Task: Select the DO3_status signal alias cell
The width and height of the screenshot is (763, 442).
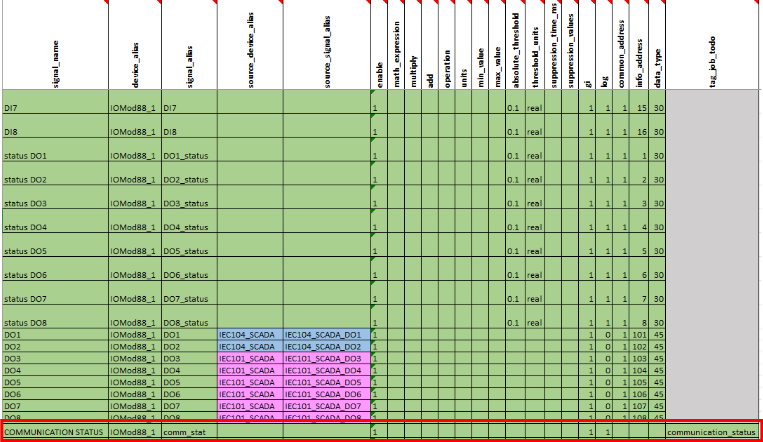Action: click(189, 197)
